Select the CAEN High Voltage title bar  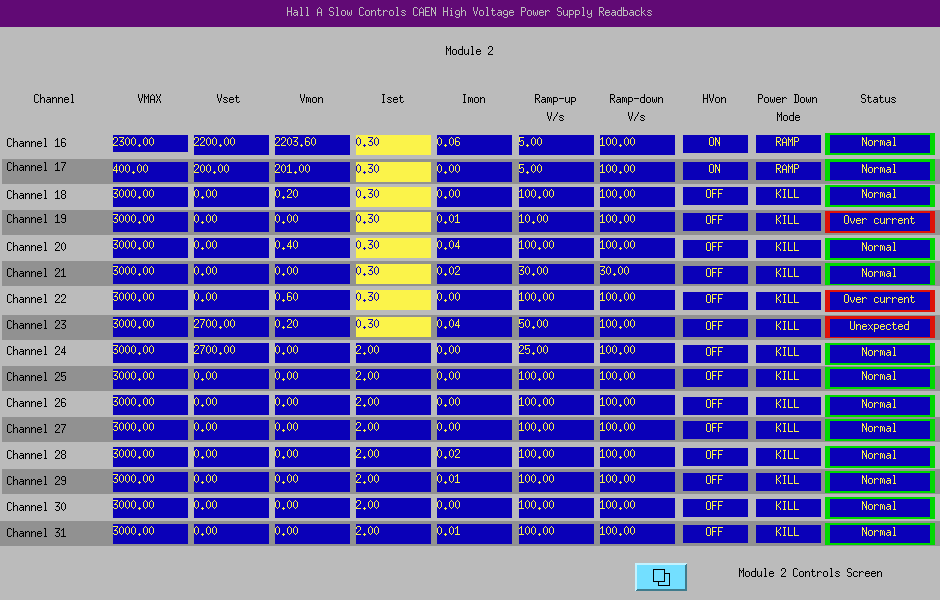click(469, 13)
